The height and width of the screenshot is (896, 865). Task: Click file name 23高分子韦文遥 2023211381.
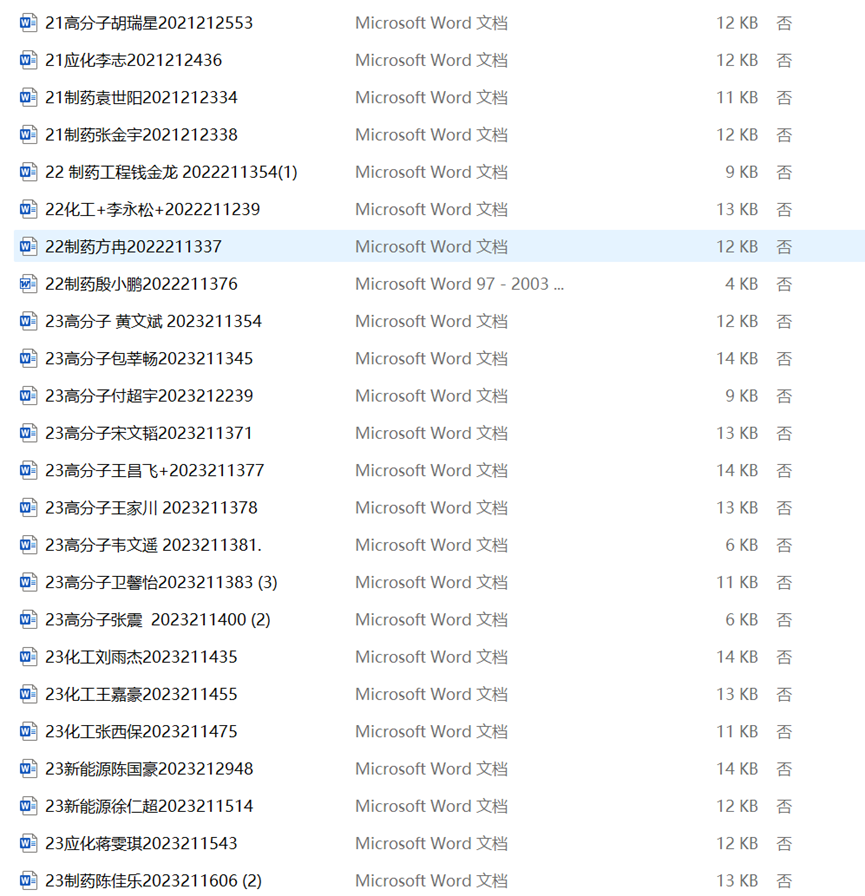pos(153,545)
